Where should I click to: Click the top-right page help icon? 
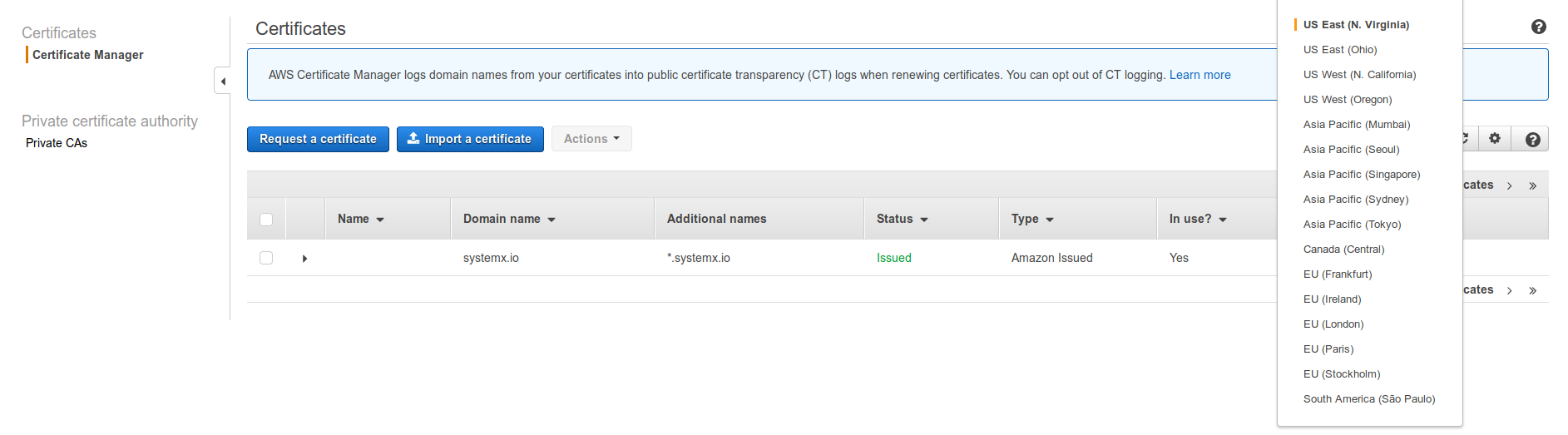click(1539, 27)
